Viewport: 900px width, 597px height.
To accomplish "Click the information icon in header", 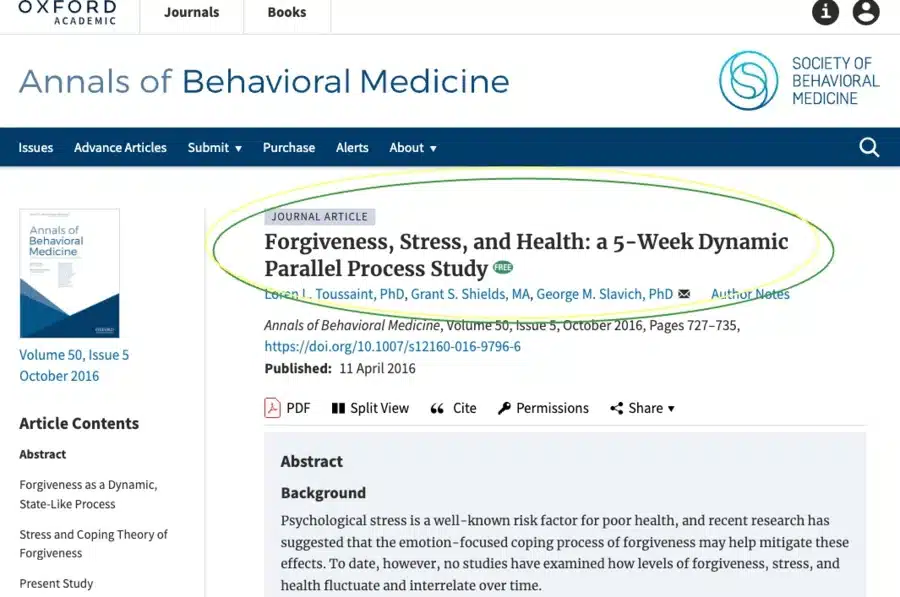I will click(x=825, y=12).
